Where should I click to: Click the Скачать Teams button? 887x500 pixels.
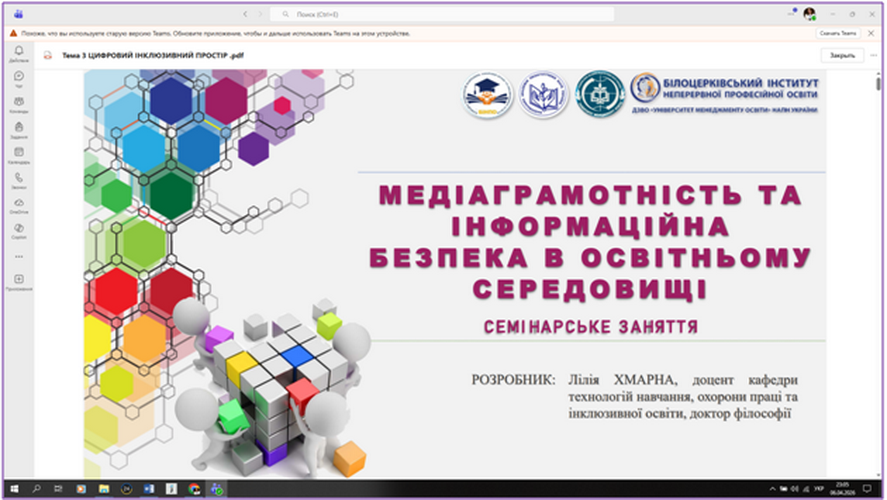[838, 33]
